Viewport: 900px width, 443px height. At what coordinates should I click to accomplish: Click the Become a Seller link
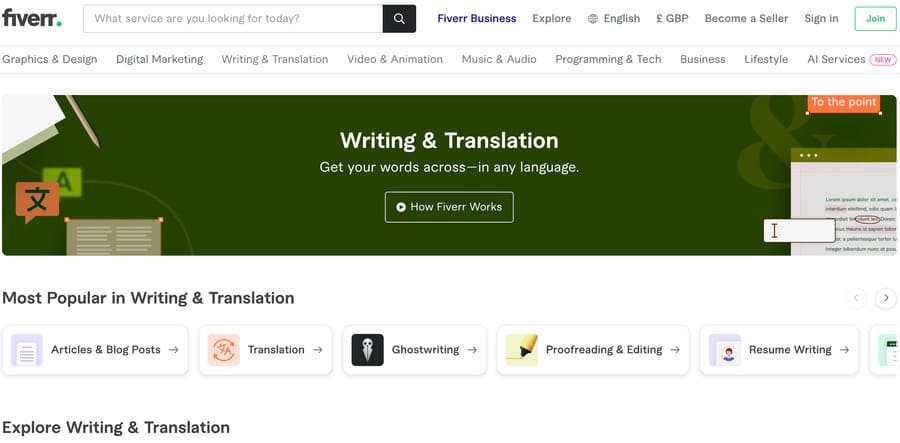coord(746,19)
